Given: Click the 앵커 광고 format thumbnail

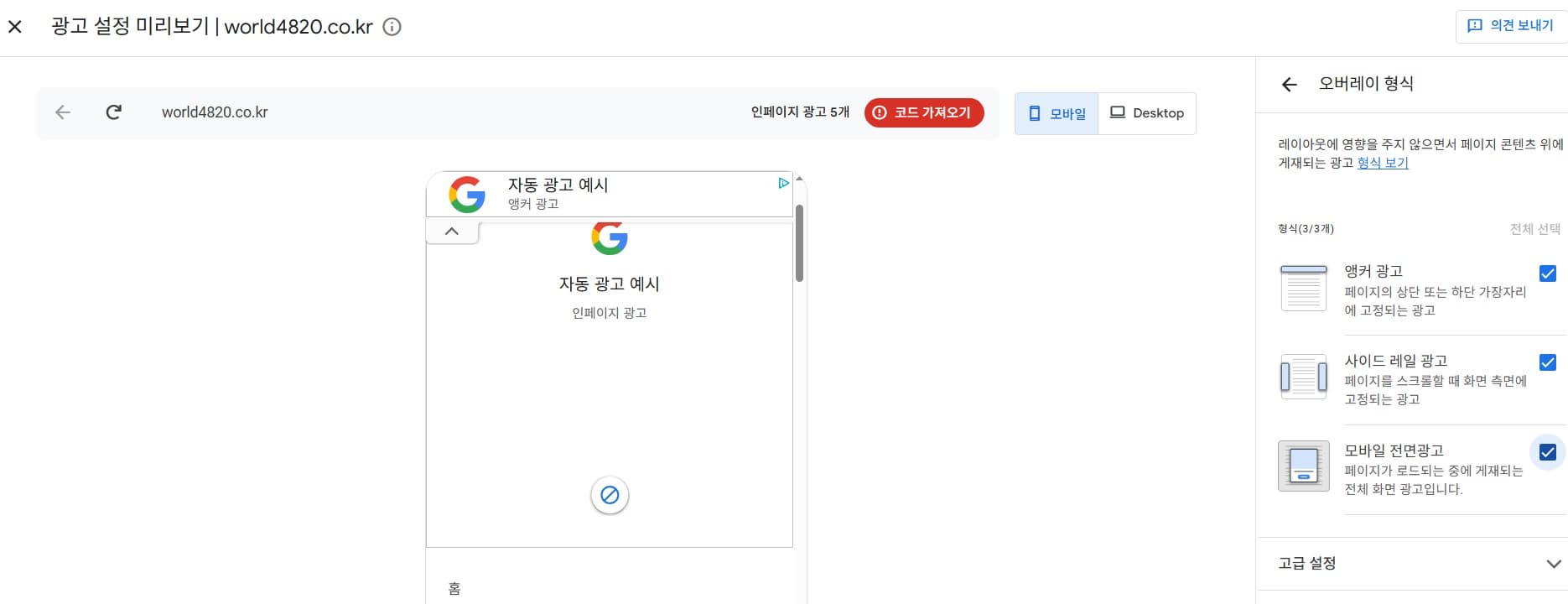Looking at the screenshot, I should coord(1304,288).
